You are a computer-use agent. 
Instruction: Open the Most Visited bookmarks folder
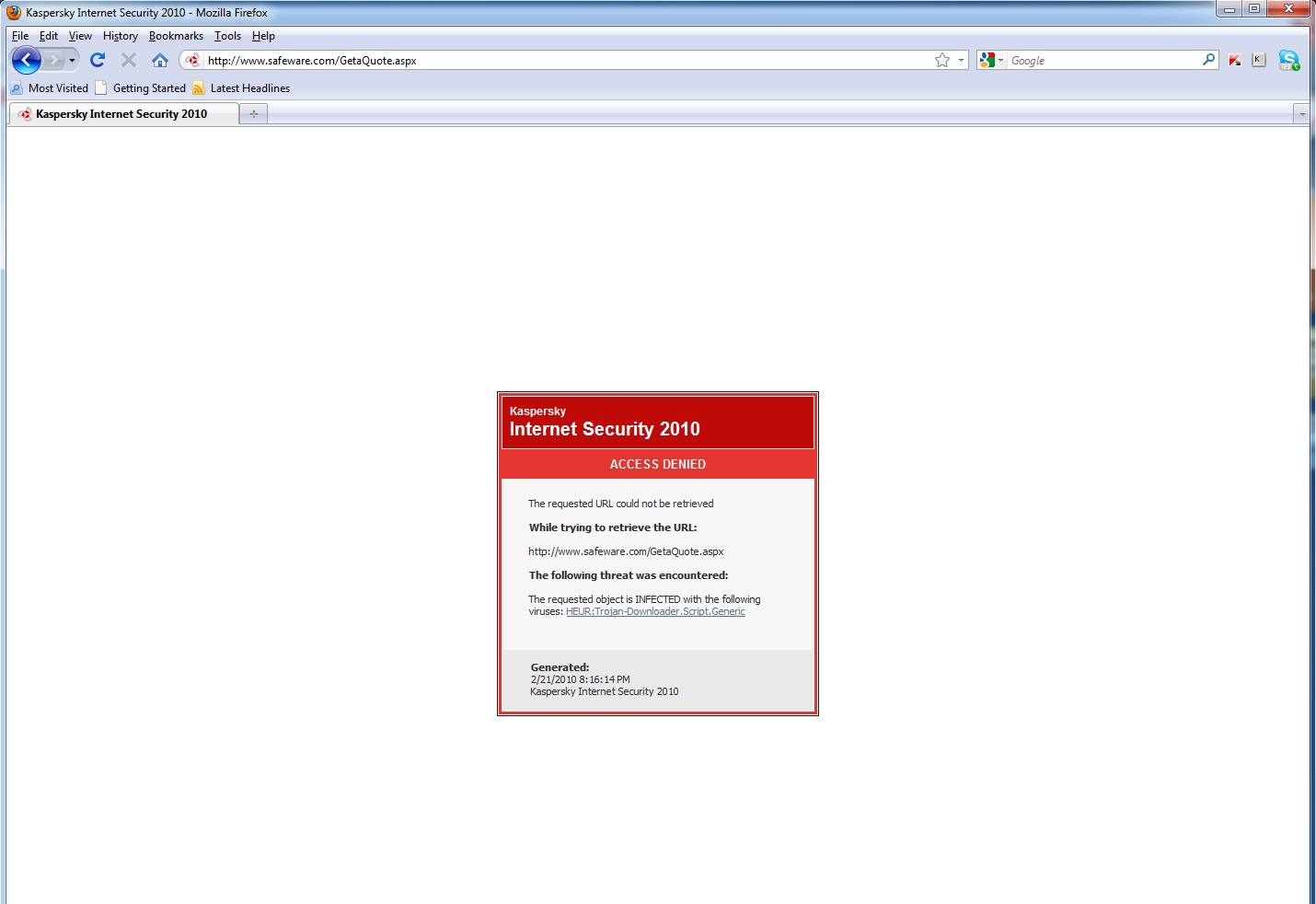click(x=50, y=88)
